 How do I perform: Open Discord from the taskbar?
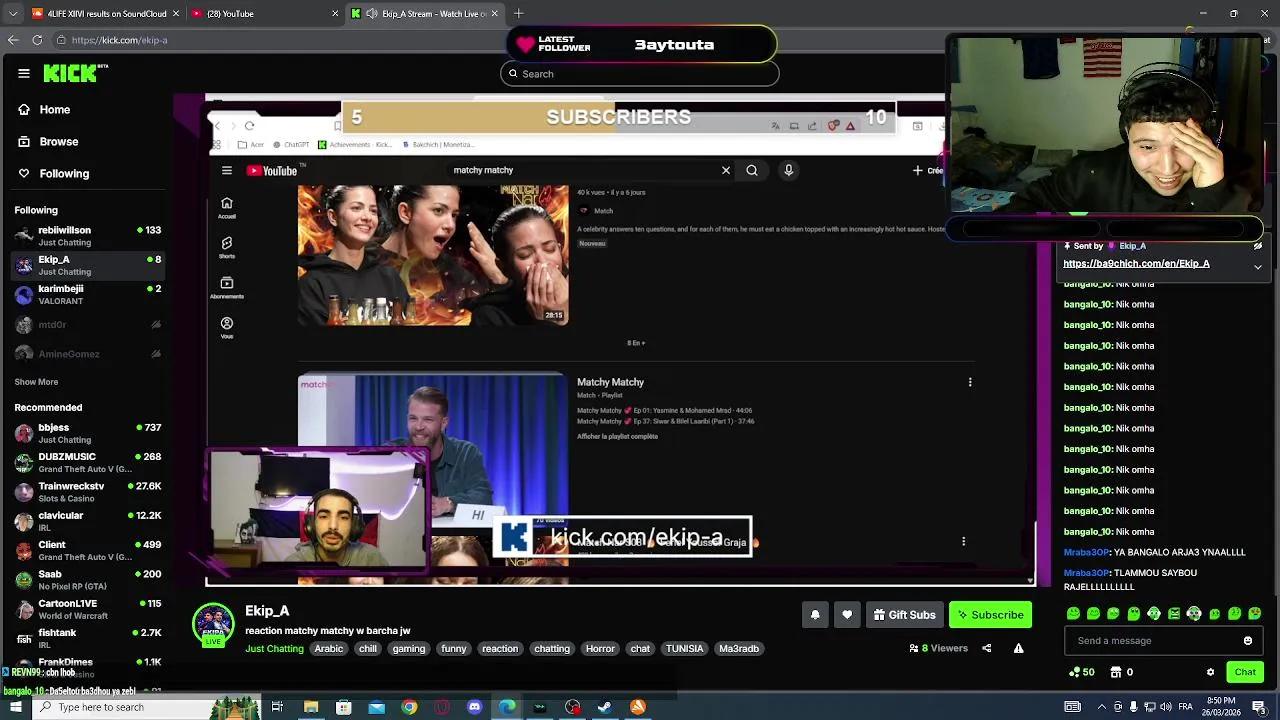pos(474,707)
